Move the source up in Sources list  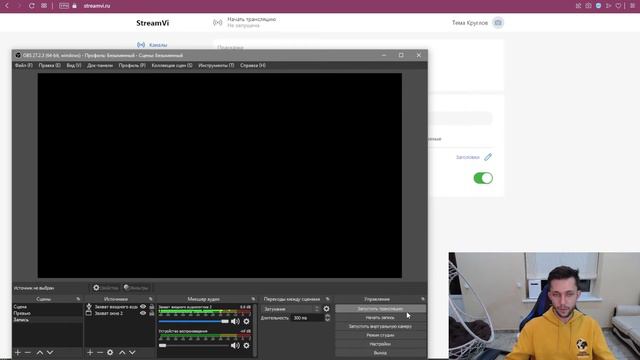click(122, 352)
